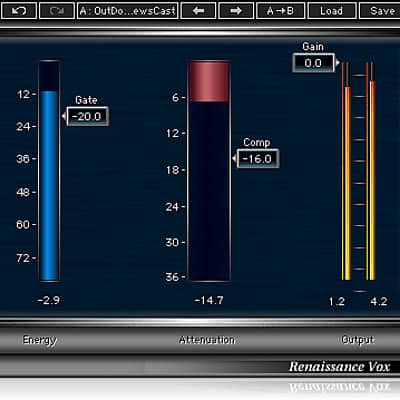Reset right output peak readout 4.2
400x400 pixels.
point(379,301)
